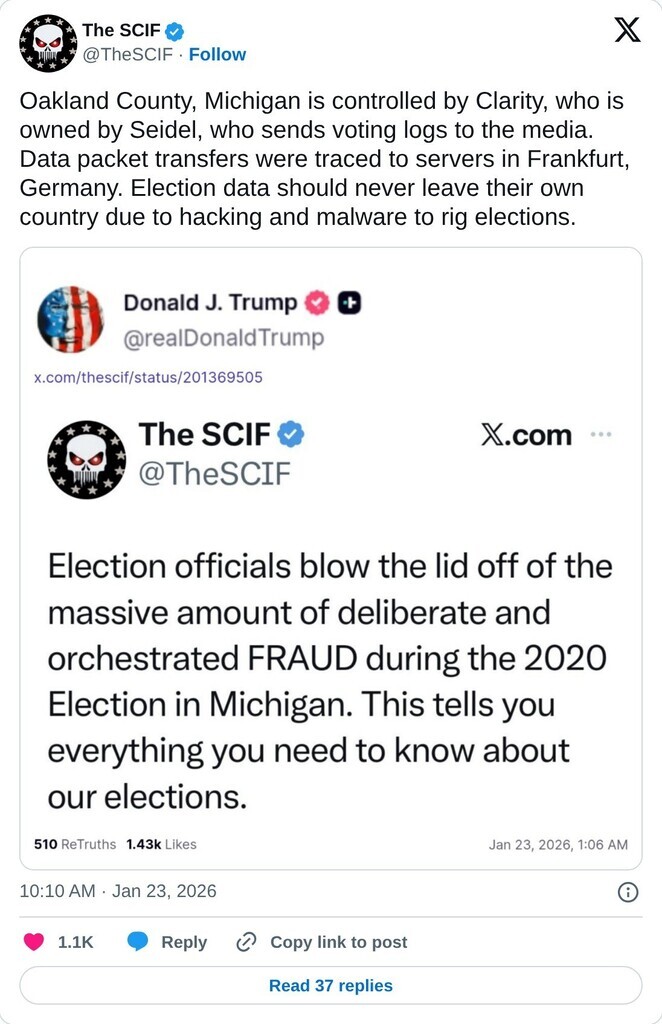Open the x.com/thescif/status link
Screen dimensions: 662x1024
click(x=149, y=377)
